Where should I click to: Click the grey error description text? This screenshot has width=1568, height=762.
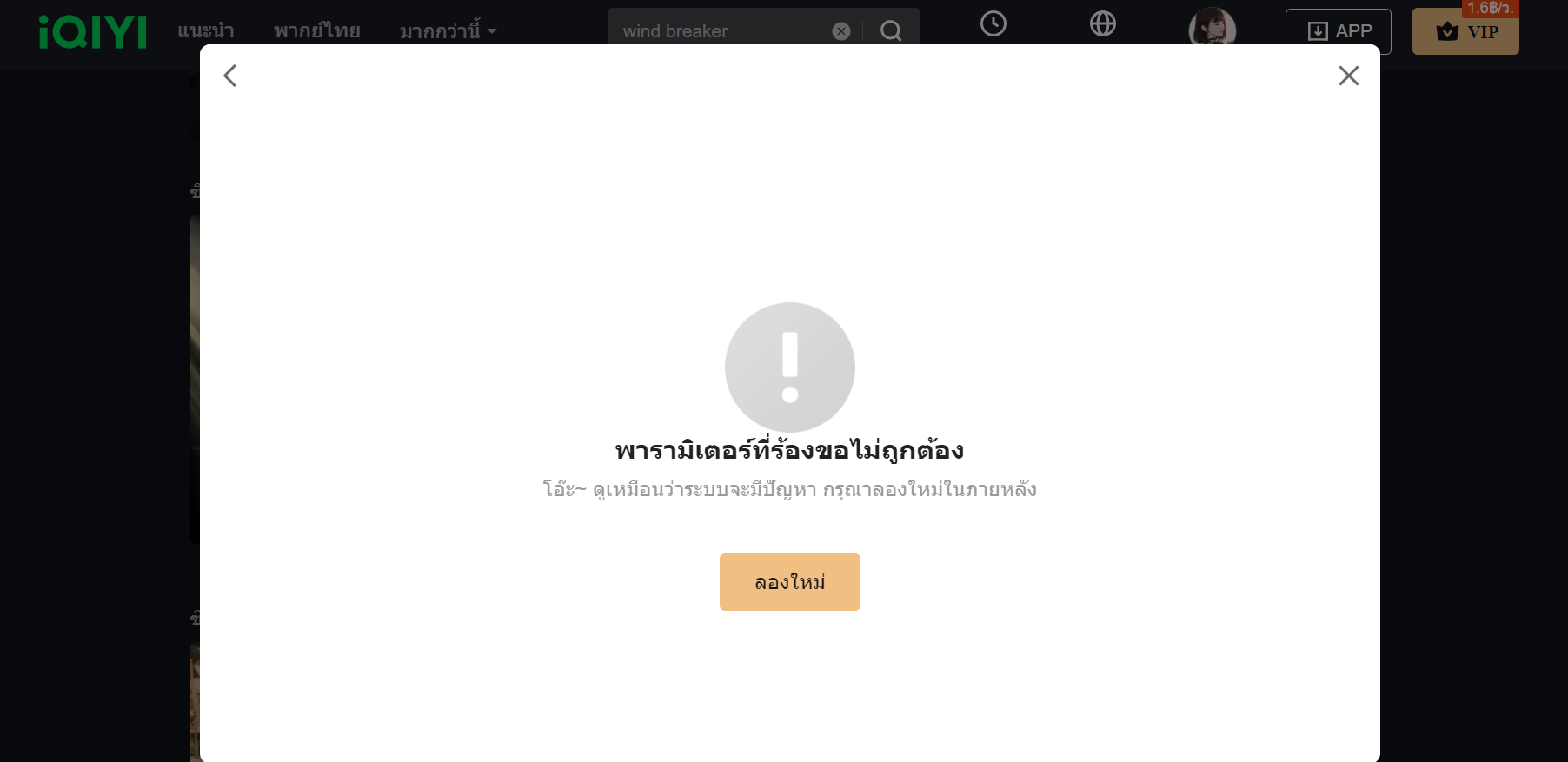(x=790, y=489)
